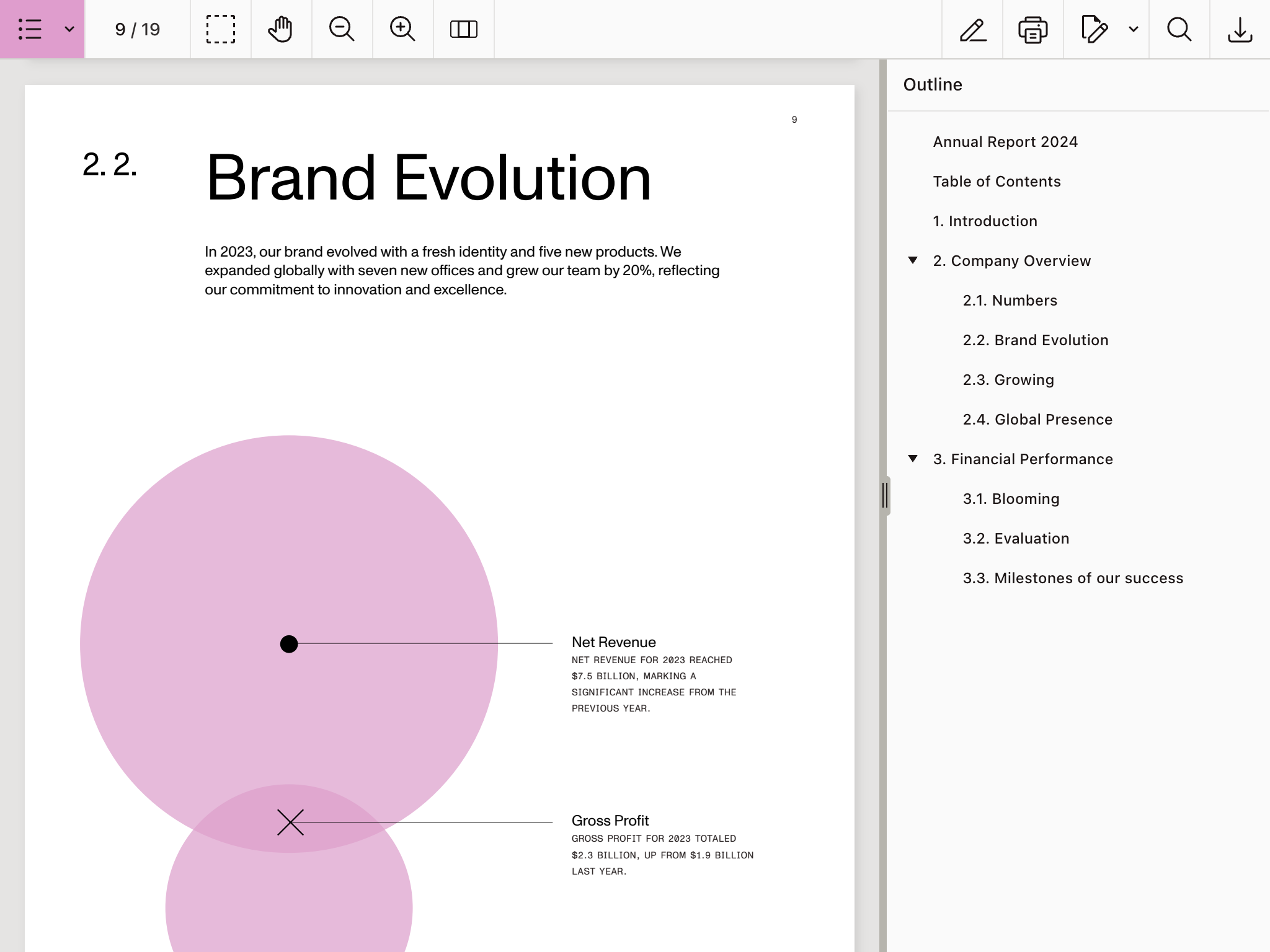This screenshot has width=1270, height=952.
Task: Click the zoom in magnifier
Action: pos(402,29)
